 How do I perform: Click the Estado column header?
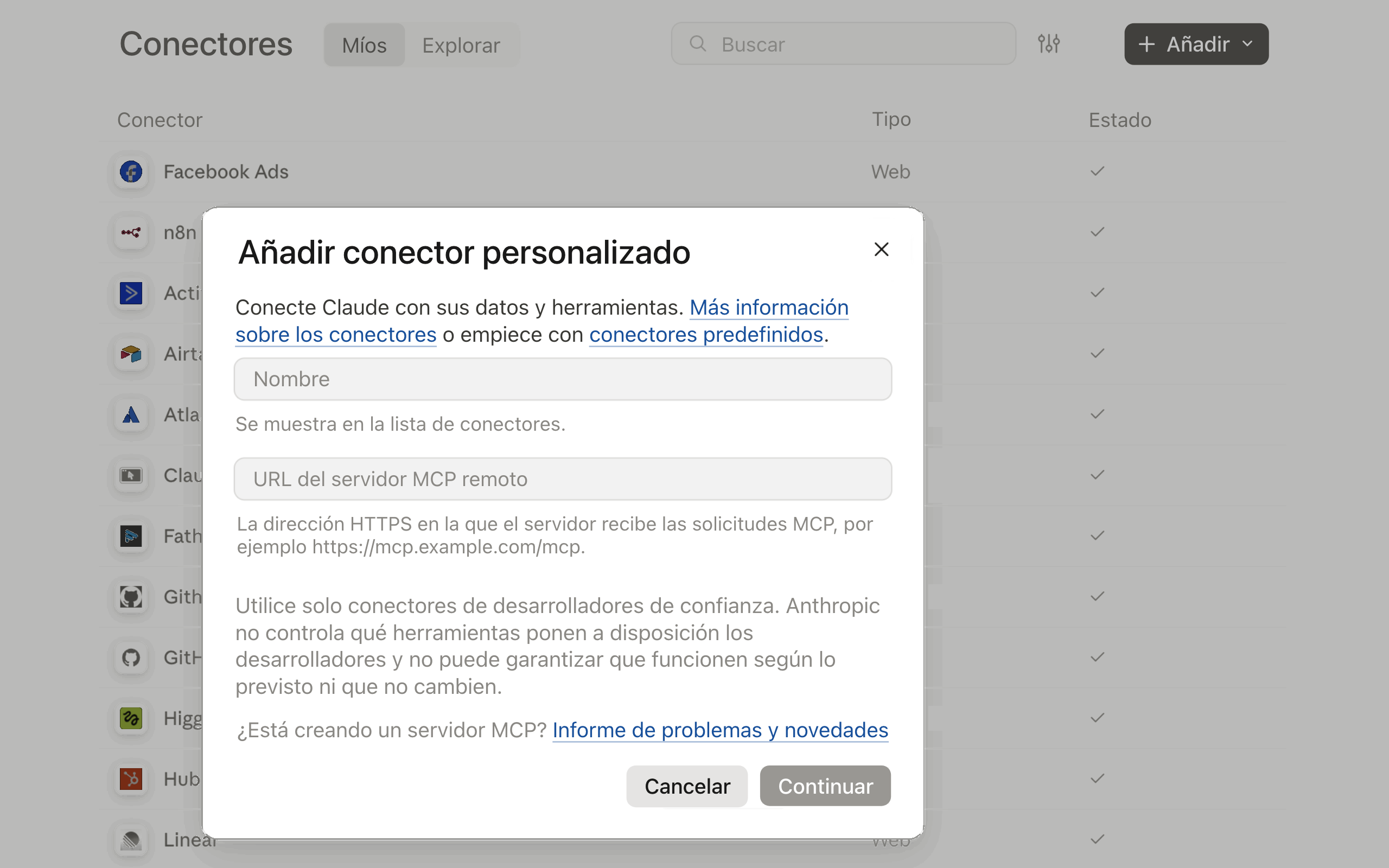point(1120,120)
